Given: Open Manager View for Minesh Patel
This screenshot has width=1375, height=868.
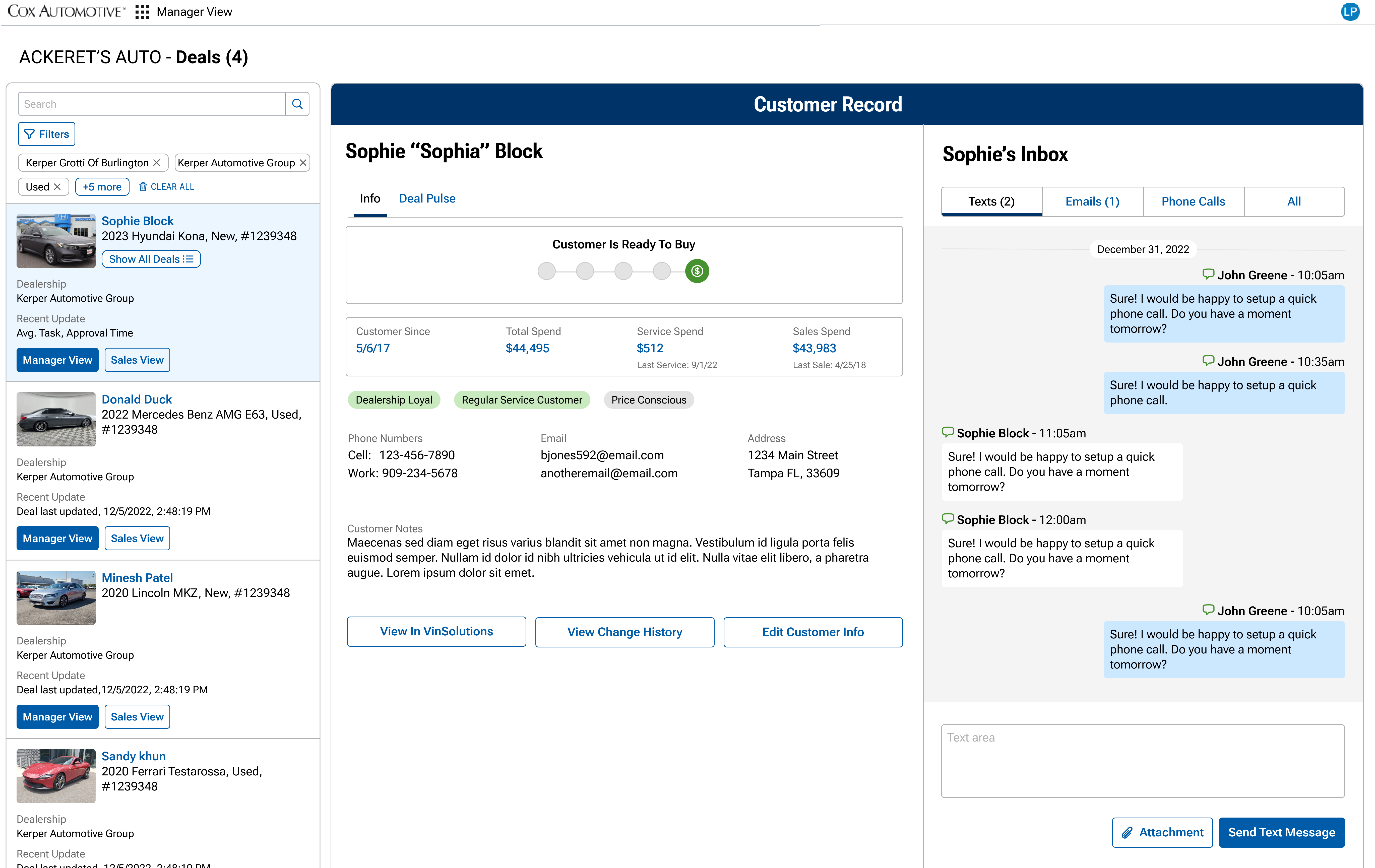Looking at the screenshot, I should point(58,717).
